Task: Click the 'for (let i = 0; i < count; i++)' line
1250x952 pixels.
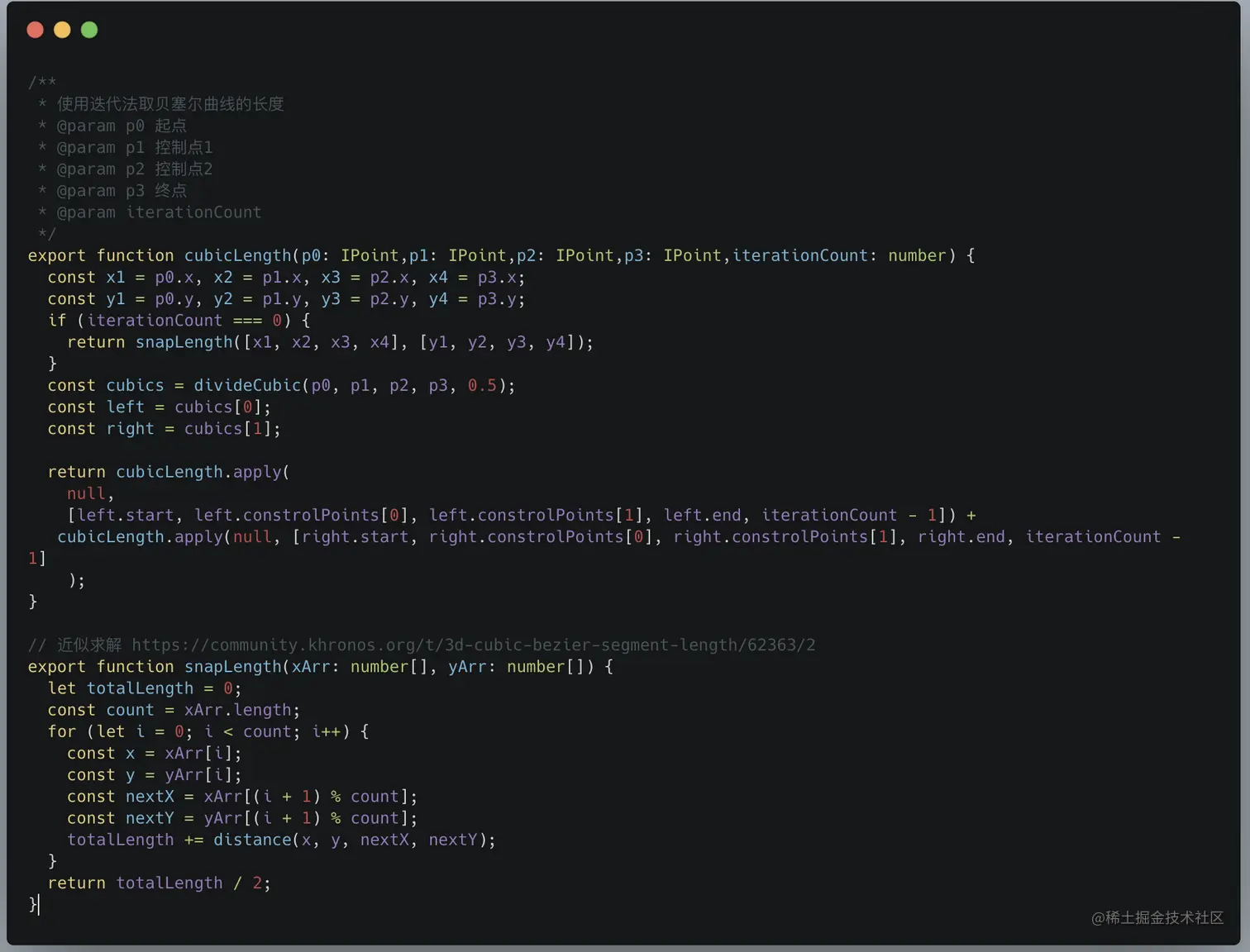Action: [208, 731]
